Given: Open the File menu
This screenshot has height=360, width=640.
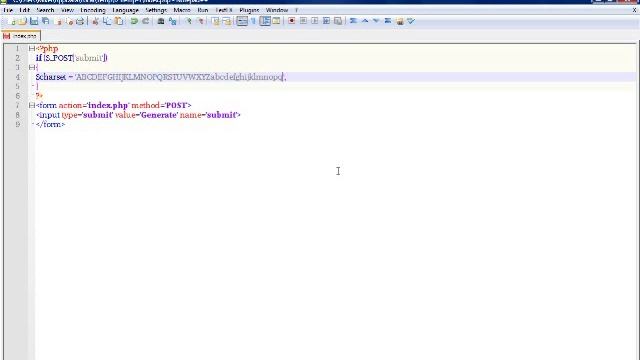Looking at the screenshot, I should (x=8, y=10).
